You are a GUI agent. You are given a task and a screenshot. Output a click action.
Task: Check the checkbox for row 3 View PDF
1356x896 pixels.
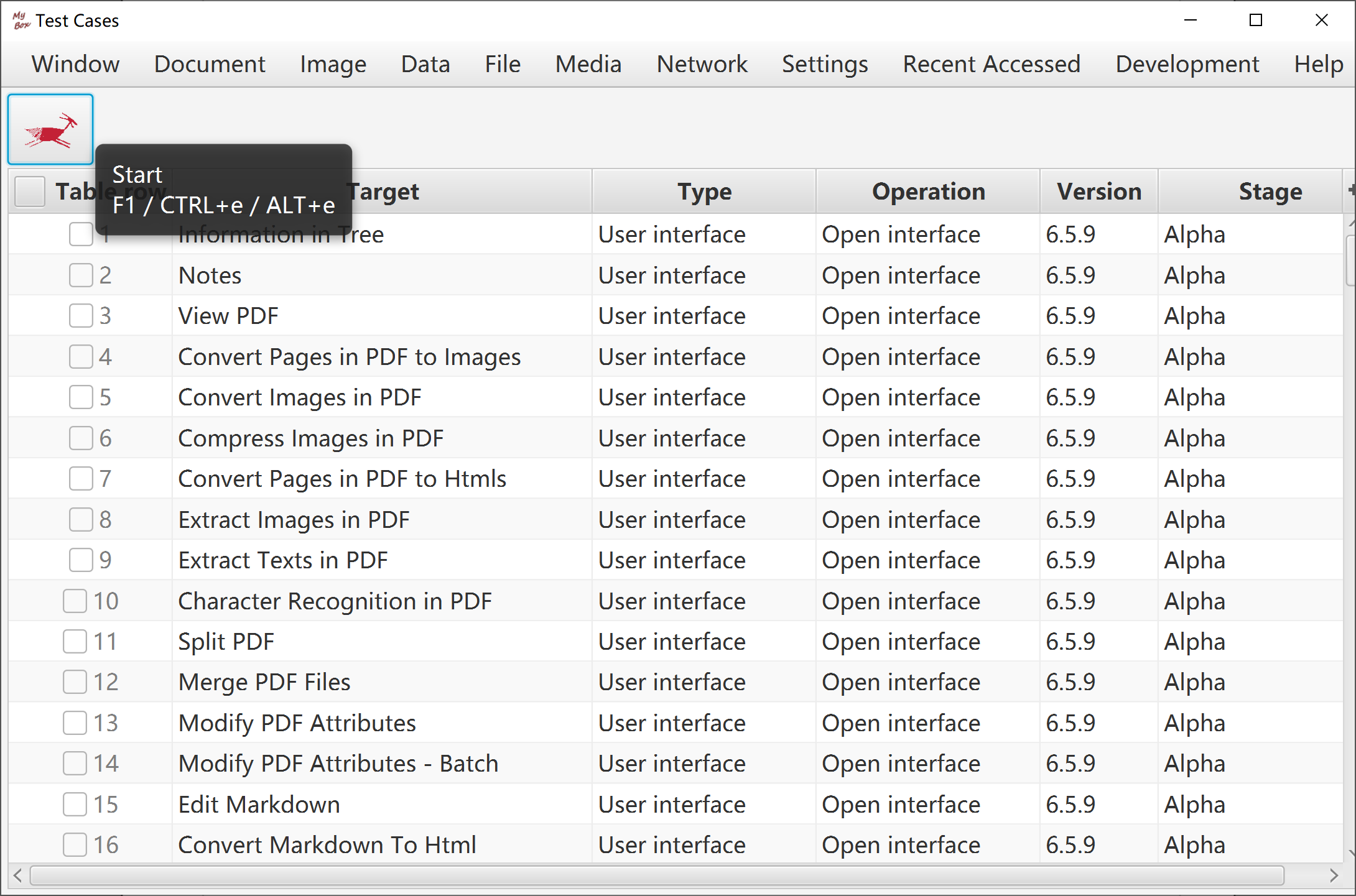[x=81, y=316]
